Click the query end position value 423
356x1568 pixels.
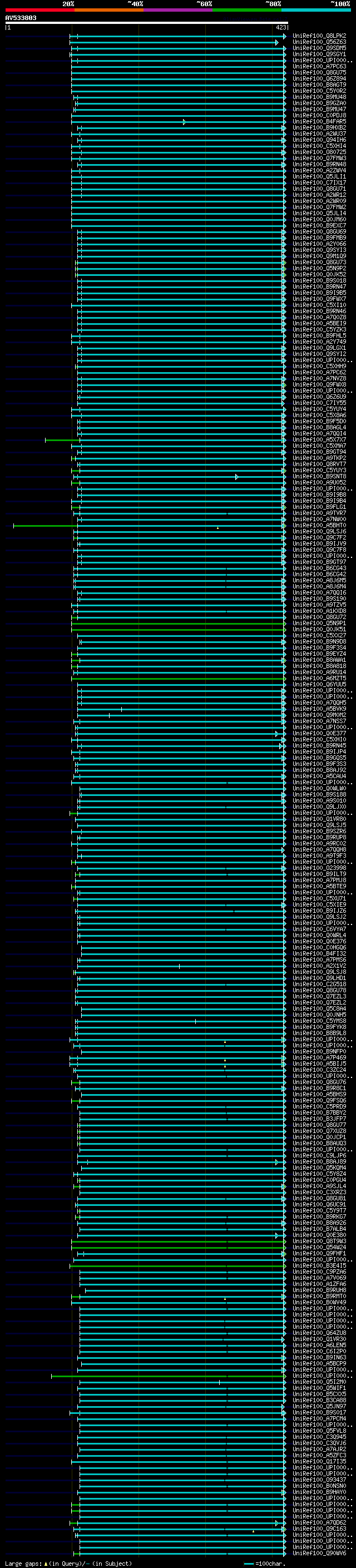pyautogui.click(x=280, y=27)
